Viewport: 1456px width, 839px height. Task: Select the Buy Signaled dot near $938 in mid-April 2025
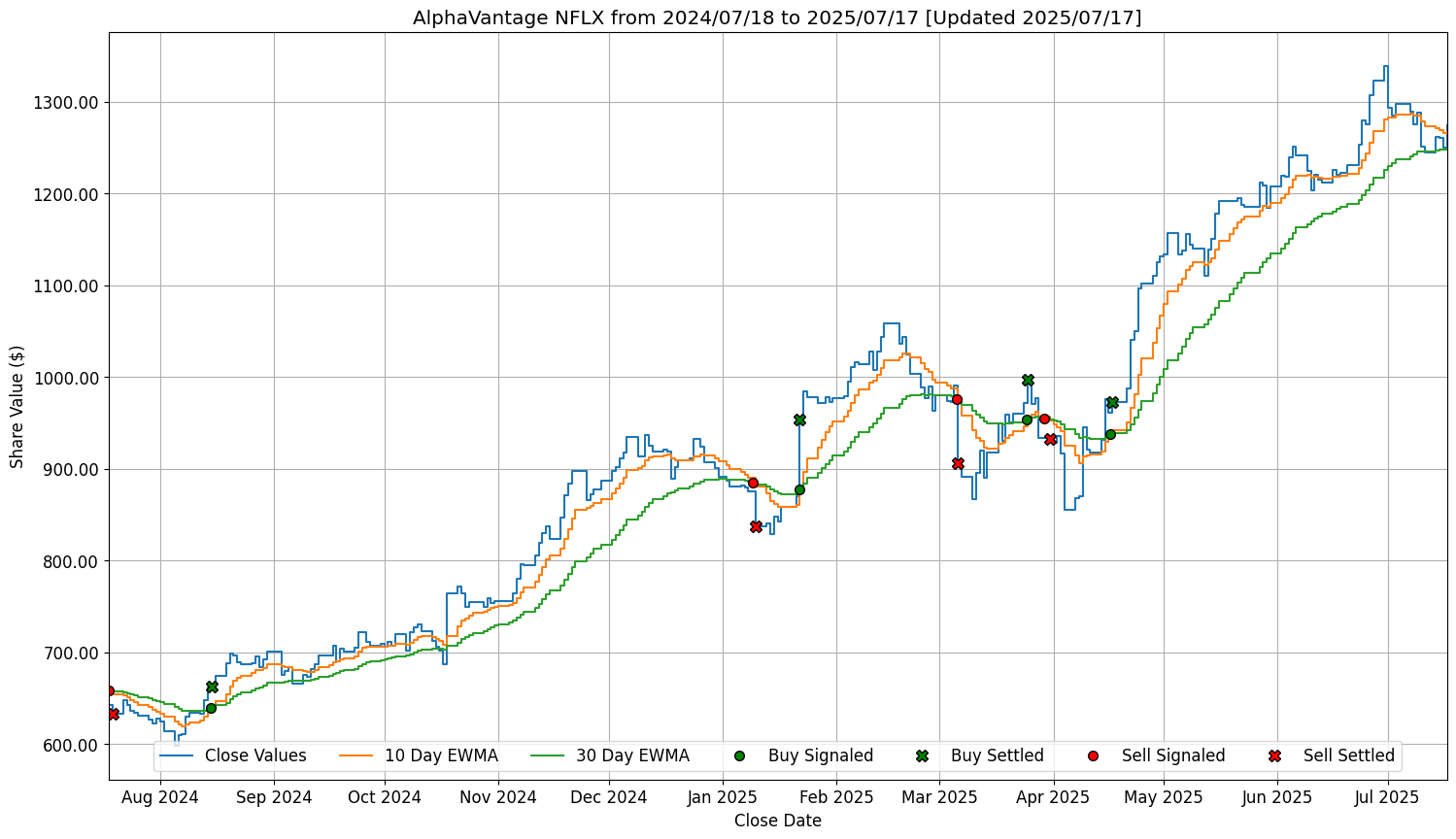pos(1110,434)
